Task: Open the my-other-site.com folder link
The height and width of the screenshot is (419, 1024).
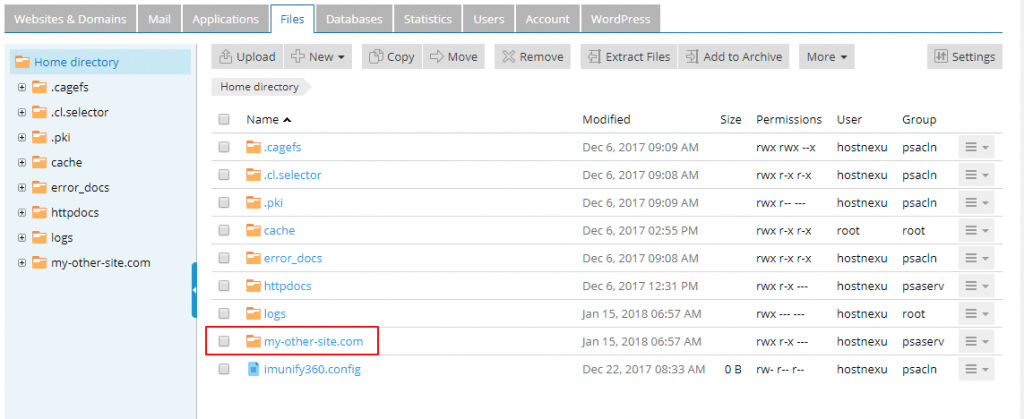Action: tap(320, 342)
